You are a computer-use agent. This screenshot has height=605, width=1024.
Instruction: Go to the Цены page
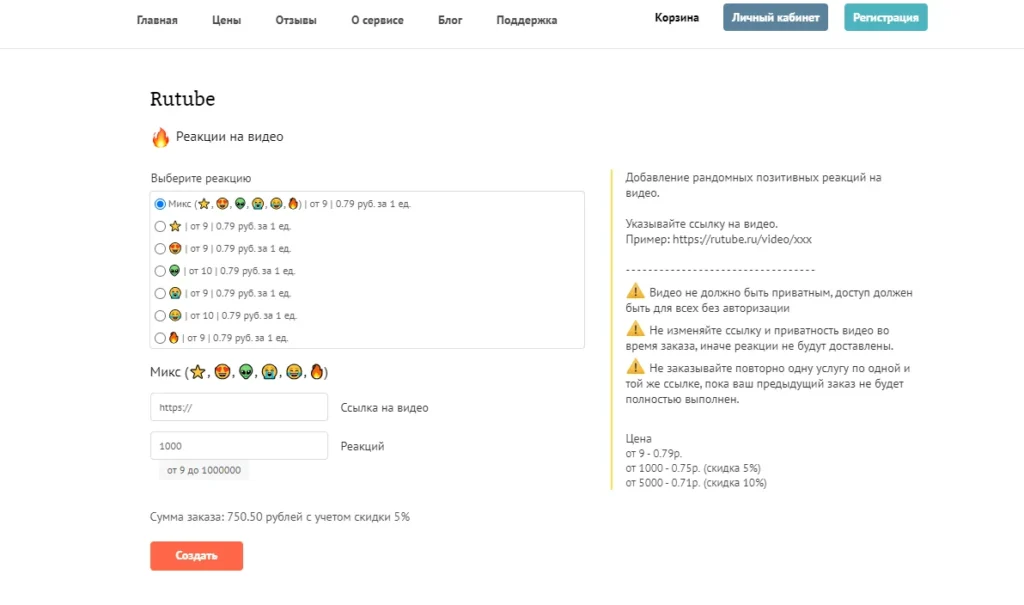click(226, 20)
